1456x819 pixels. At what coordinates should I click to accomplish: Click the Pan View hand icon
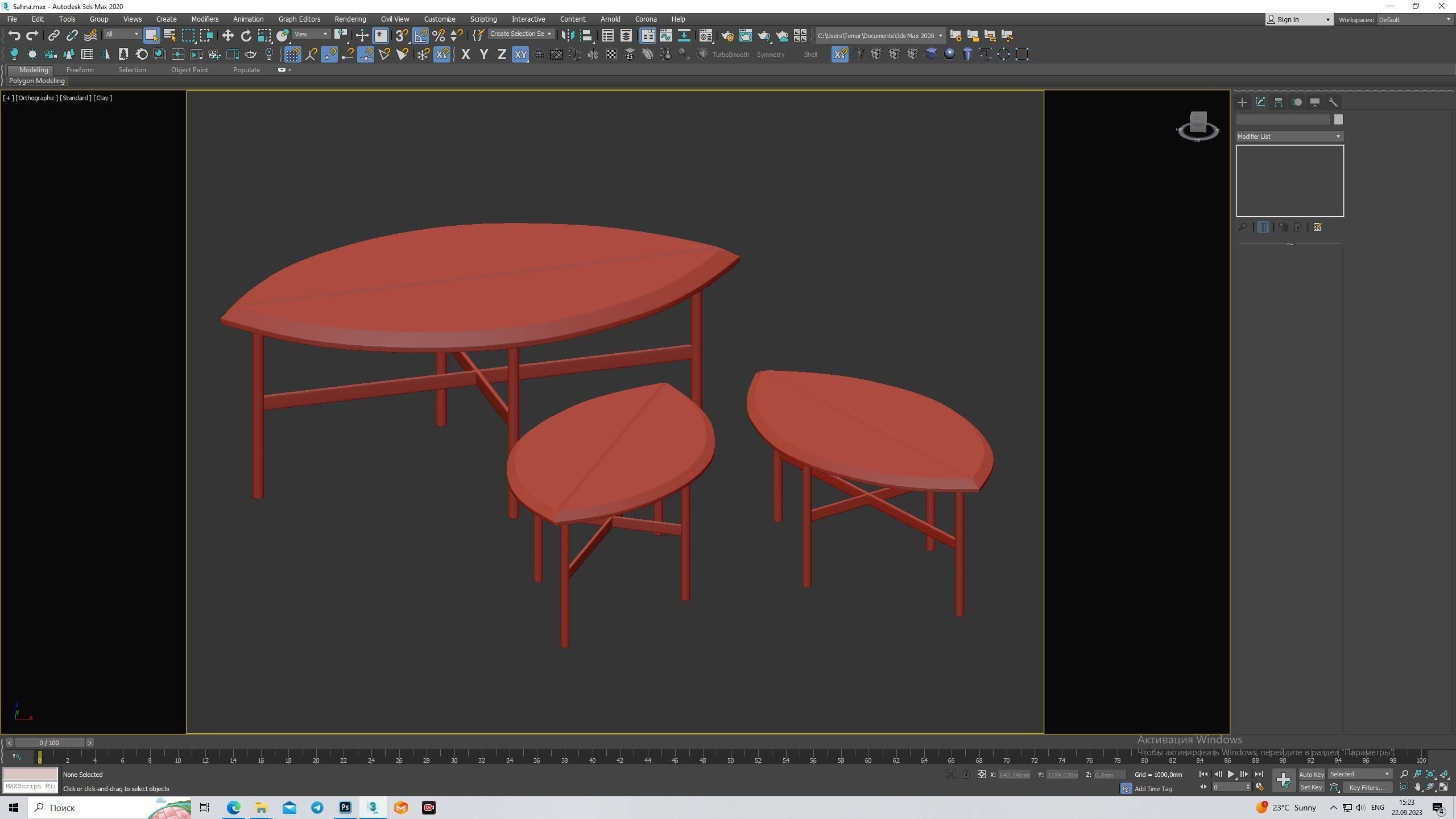coord(1417,787)
